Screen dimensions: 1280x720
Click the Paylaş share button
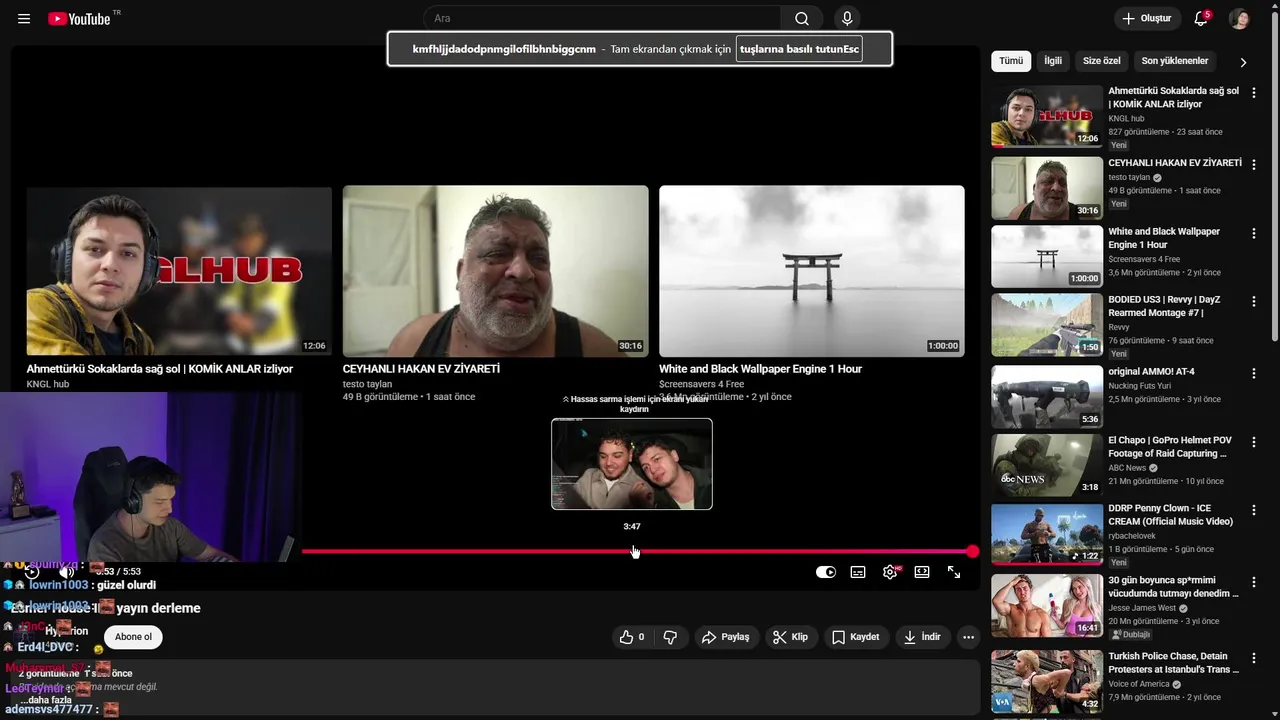pyautogui.click(x=726, y=637)
